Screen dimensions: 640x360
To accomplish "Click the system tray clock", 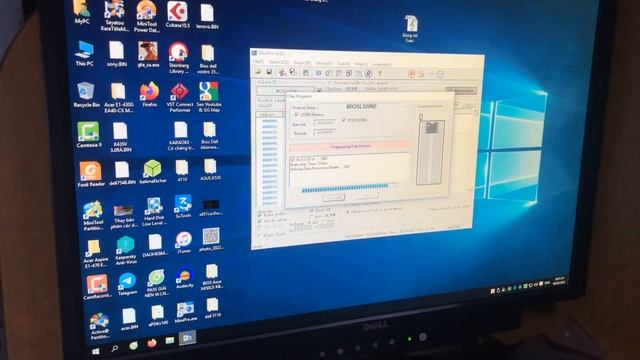I will point(560,281).
